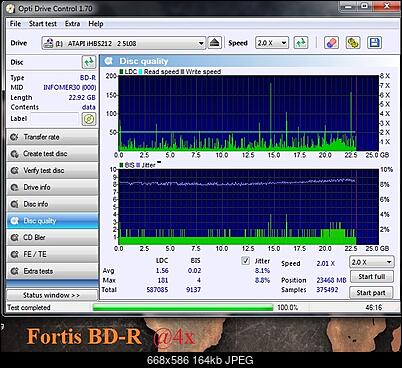Open the CD Bler panel

pos(52,238)
